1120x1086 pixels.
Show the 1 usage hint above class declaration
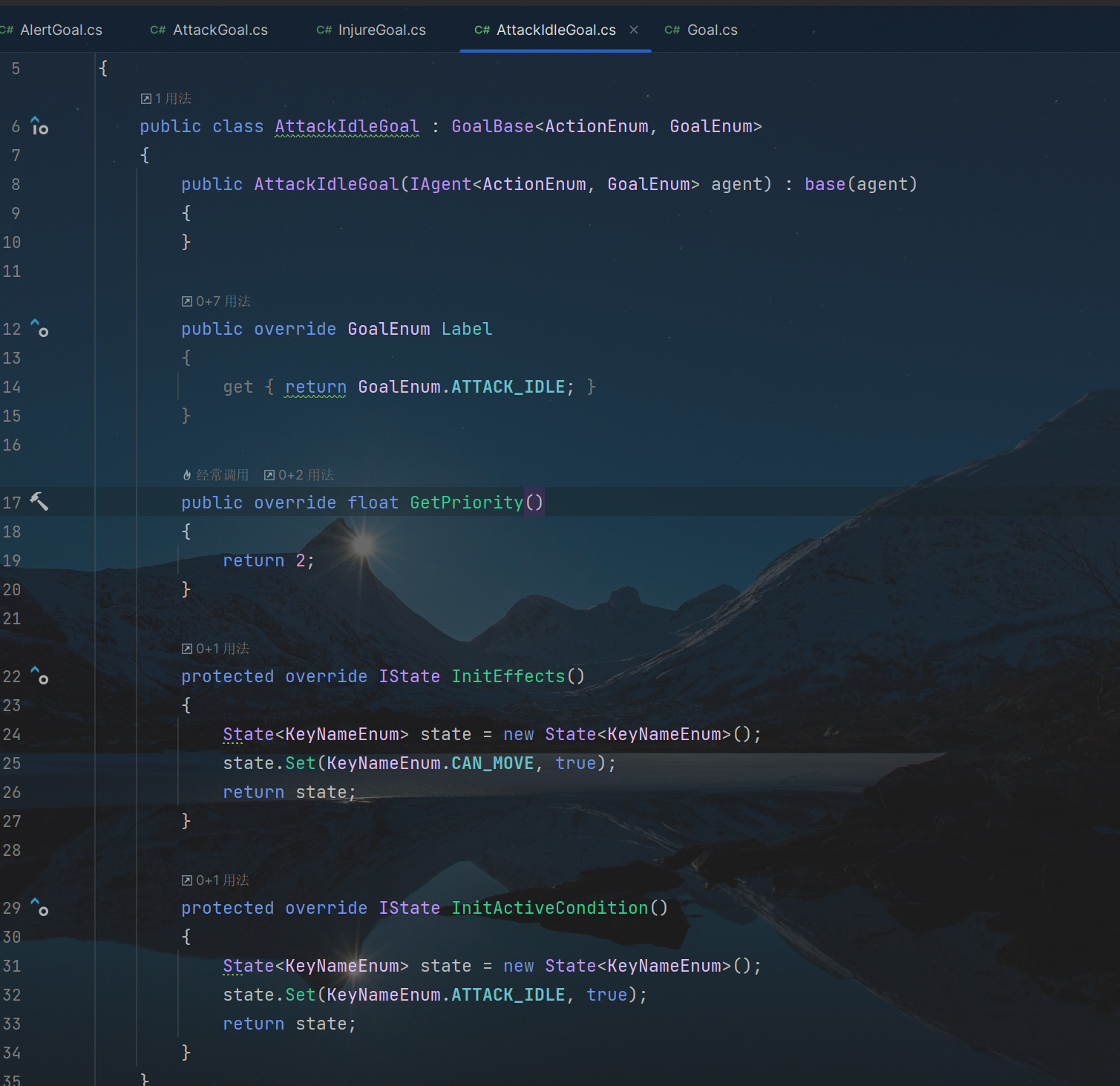(x=166, y=99)
